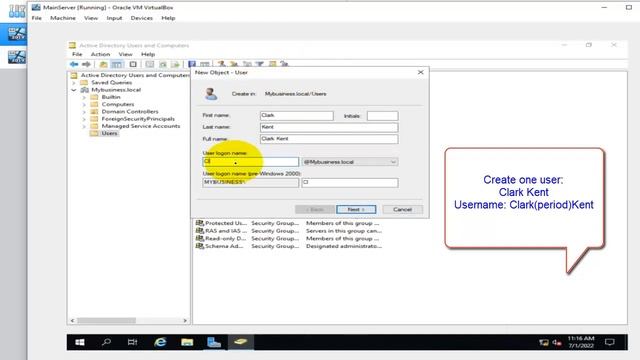Click the Last name field
The height and width of the screenshot is (360, 640).
(x=329, y=127)
